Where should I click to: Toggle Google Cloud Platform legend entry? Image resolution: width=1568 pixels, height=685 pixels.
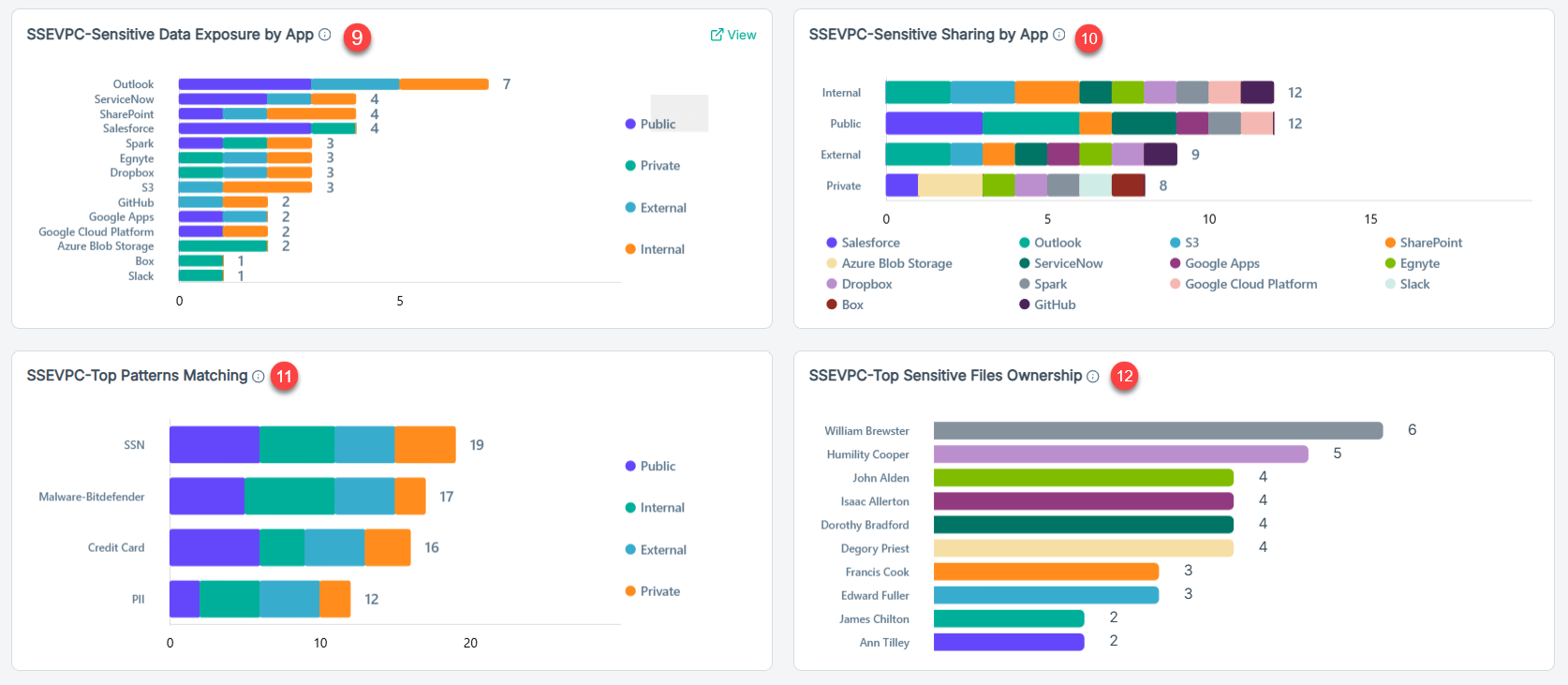pos(1244,284)
